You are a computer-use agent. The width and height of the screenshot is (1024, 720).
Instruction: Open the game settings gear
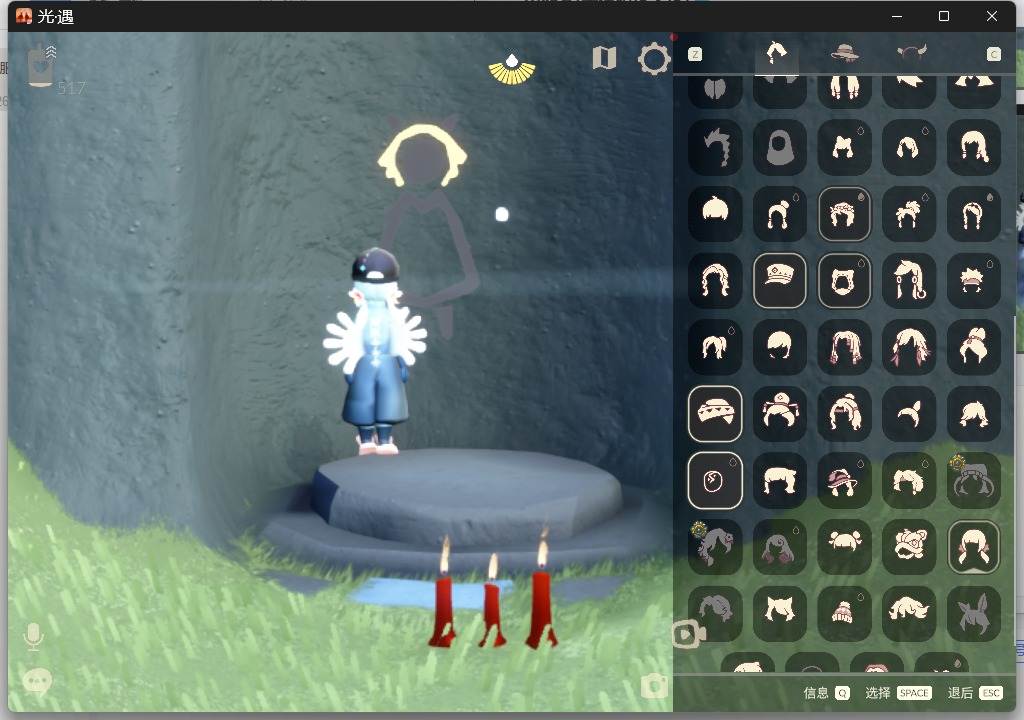click(x=654, y=59)
